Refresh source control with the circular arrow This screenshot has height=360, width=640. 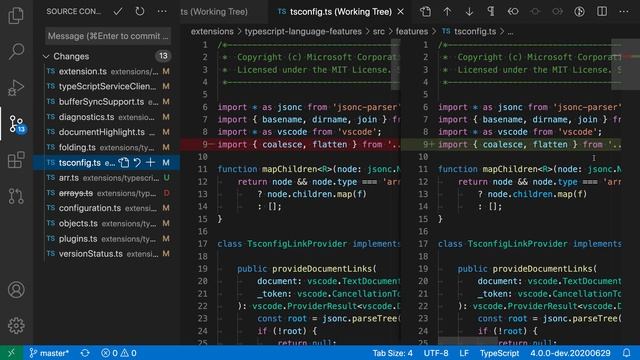(x=140, y=11)
